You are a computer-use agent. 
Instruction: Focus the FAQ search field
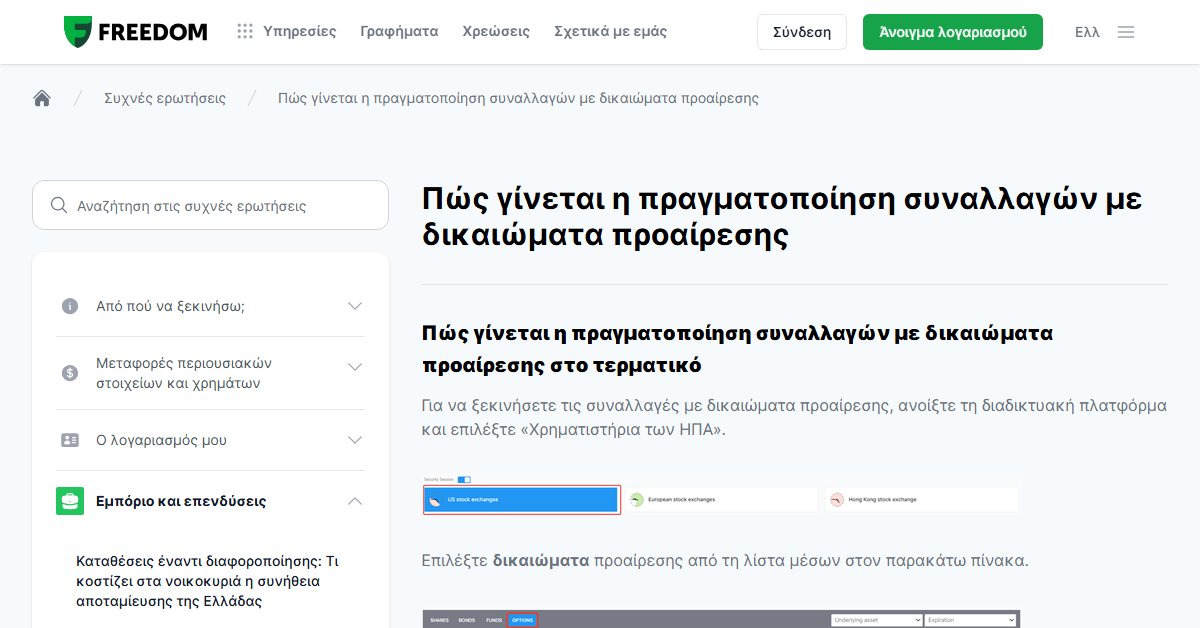[x=210, y=205]
